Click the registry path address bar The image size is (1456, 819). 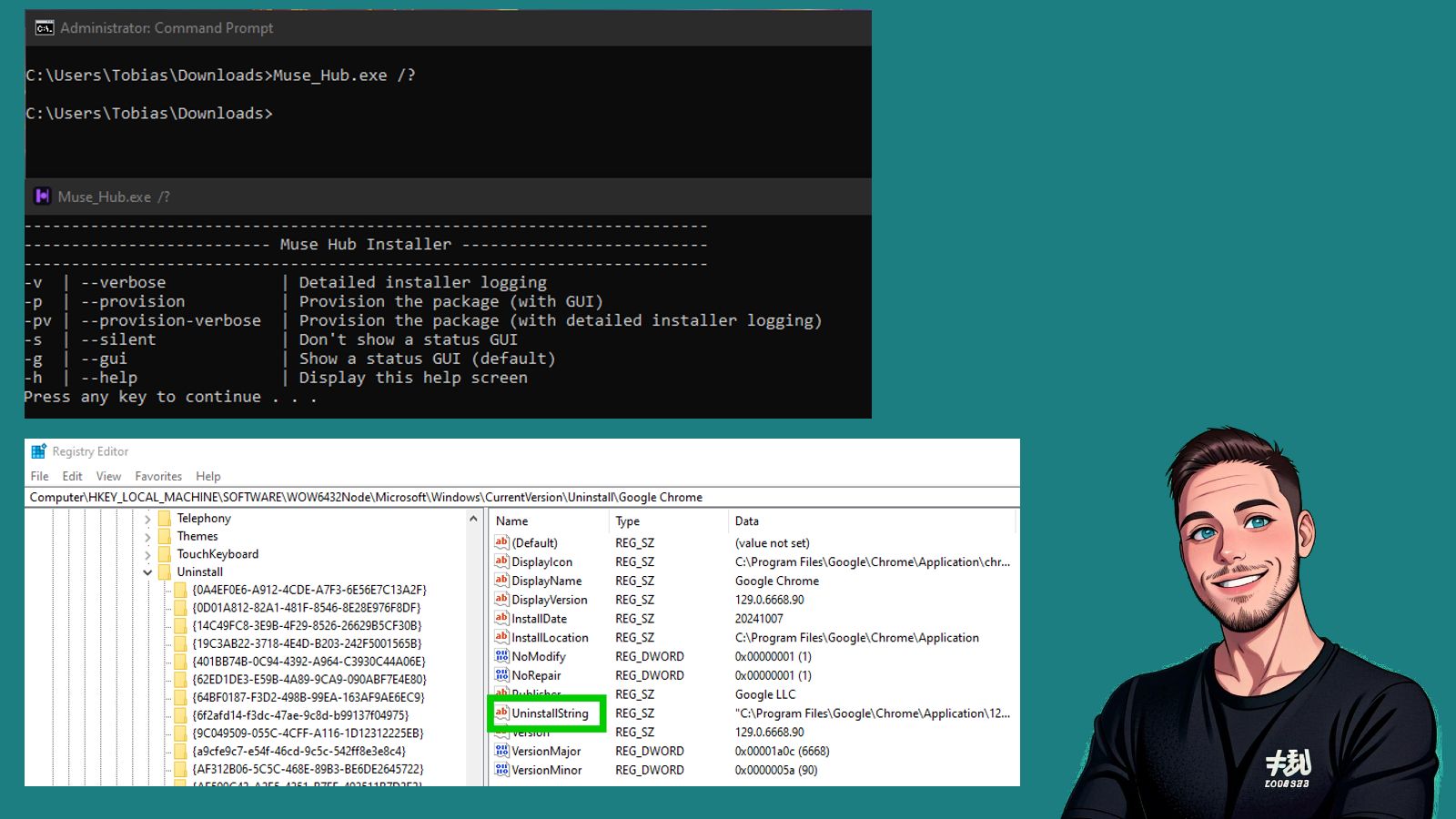click(522, 498)
